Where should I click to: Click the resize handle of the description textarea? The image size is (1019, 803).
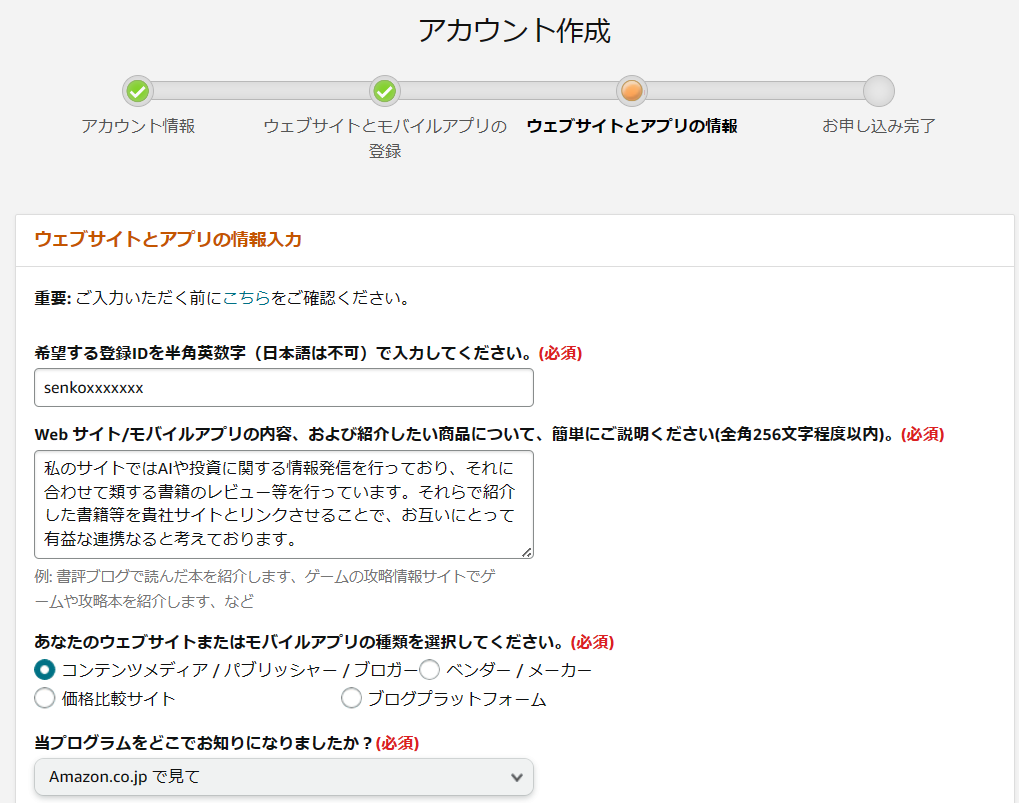(526, 551)
